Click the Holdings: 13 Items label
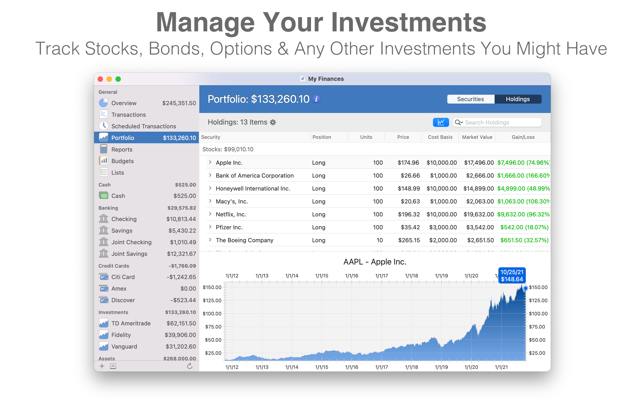Viewport: 643px width, 402px height. click(237, 122)
